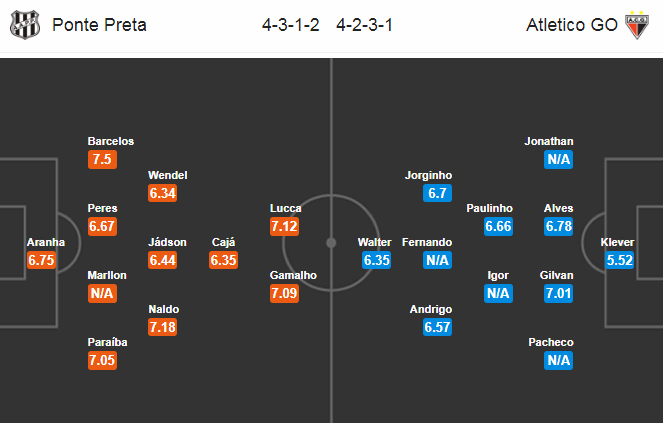Click the Atletico GO club crest

pos(637,25)
